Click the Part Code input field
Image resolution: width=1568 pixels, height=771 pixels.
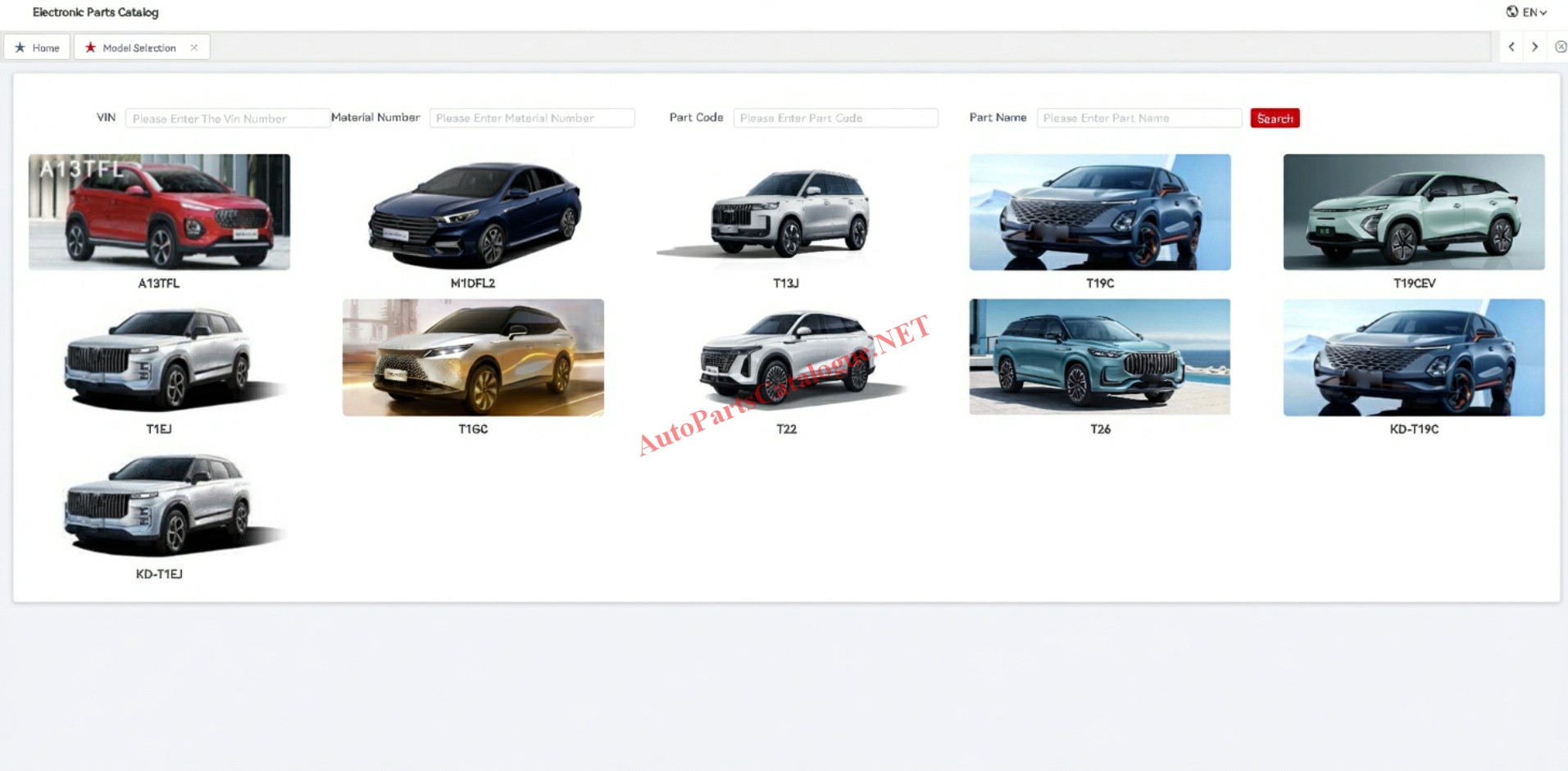pos(834,118)
